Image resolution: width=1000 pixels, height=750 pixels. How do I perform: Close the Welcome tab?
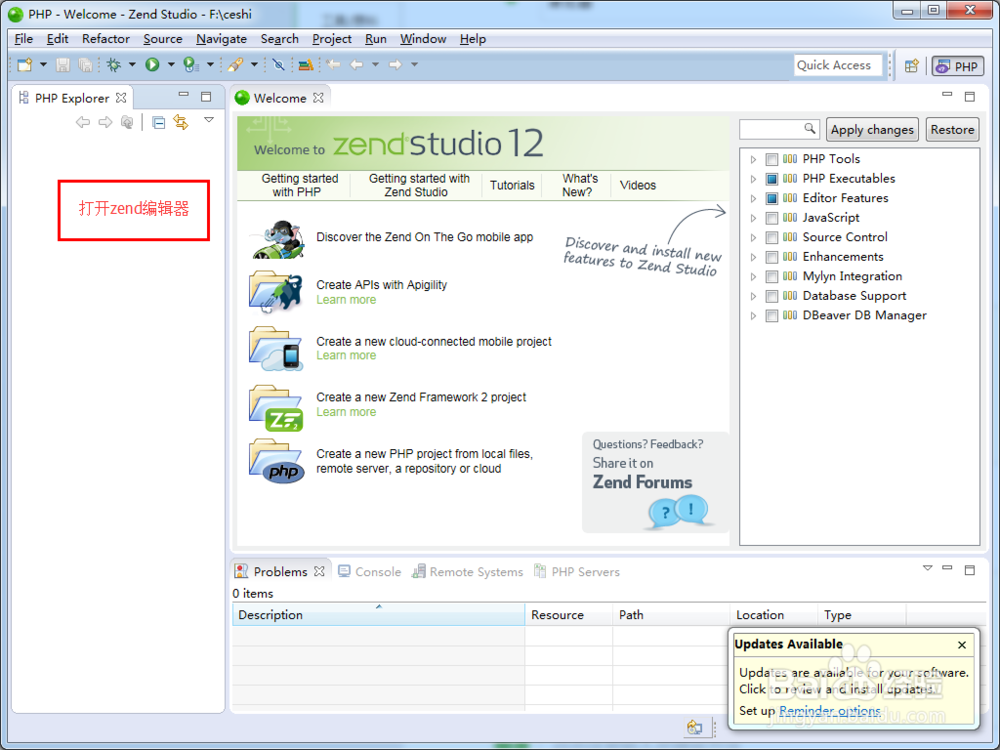coord(318,98)
